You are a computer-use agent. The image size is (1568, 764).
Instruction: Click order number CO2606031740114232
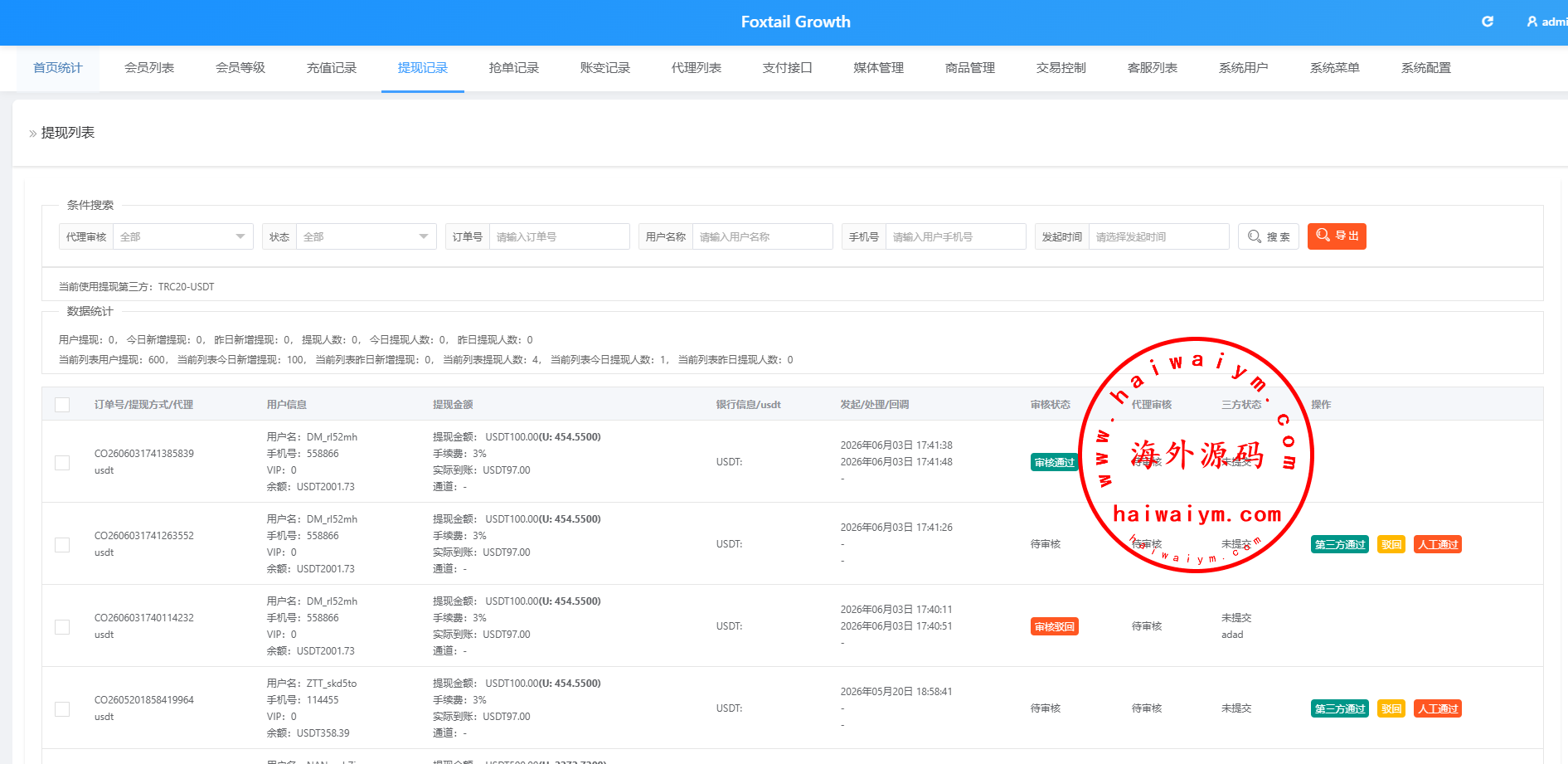tap(144, 618)
